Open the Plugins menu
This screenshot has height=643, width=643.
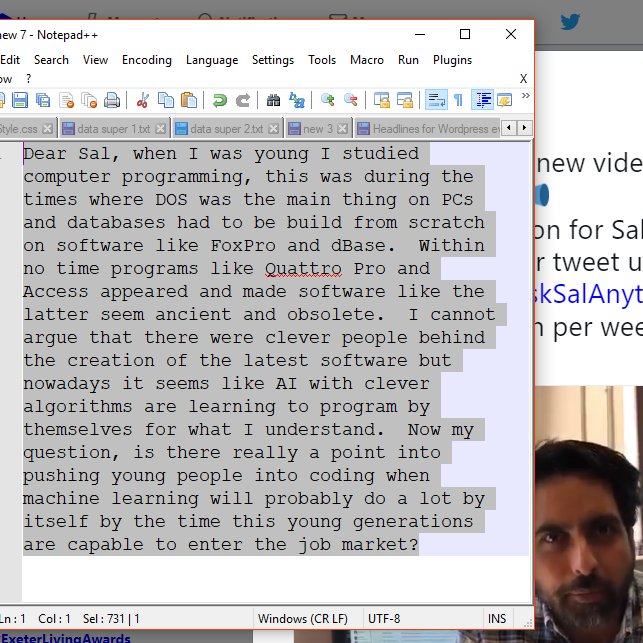point(452,60)
